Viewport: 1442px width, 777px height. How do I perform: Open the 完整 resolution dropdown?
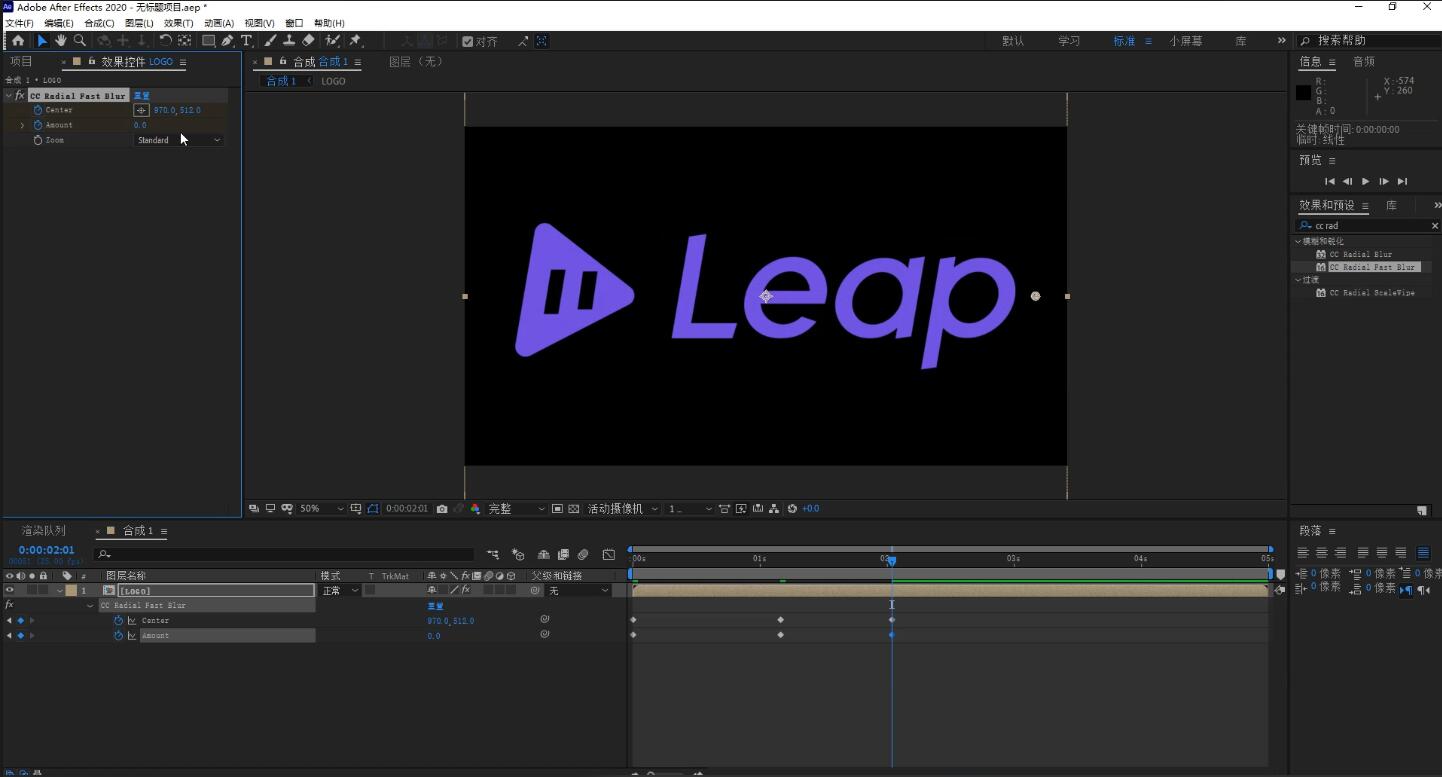tap(516, 509)
